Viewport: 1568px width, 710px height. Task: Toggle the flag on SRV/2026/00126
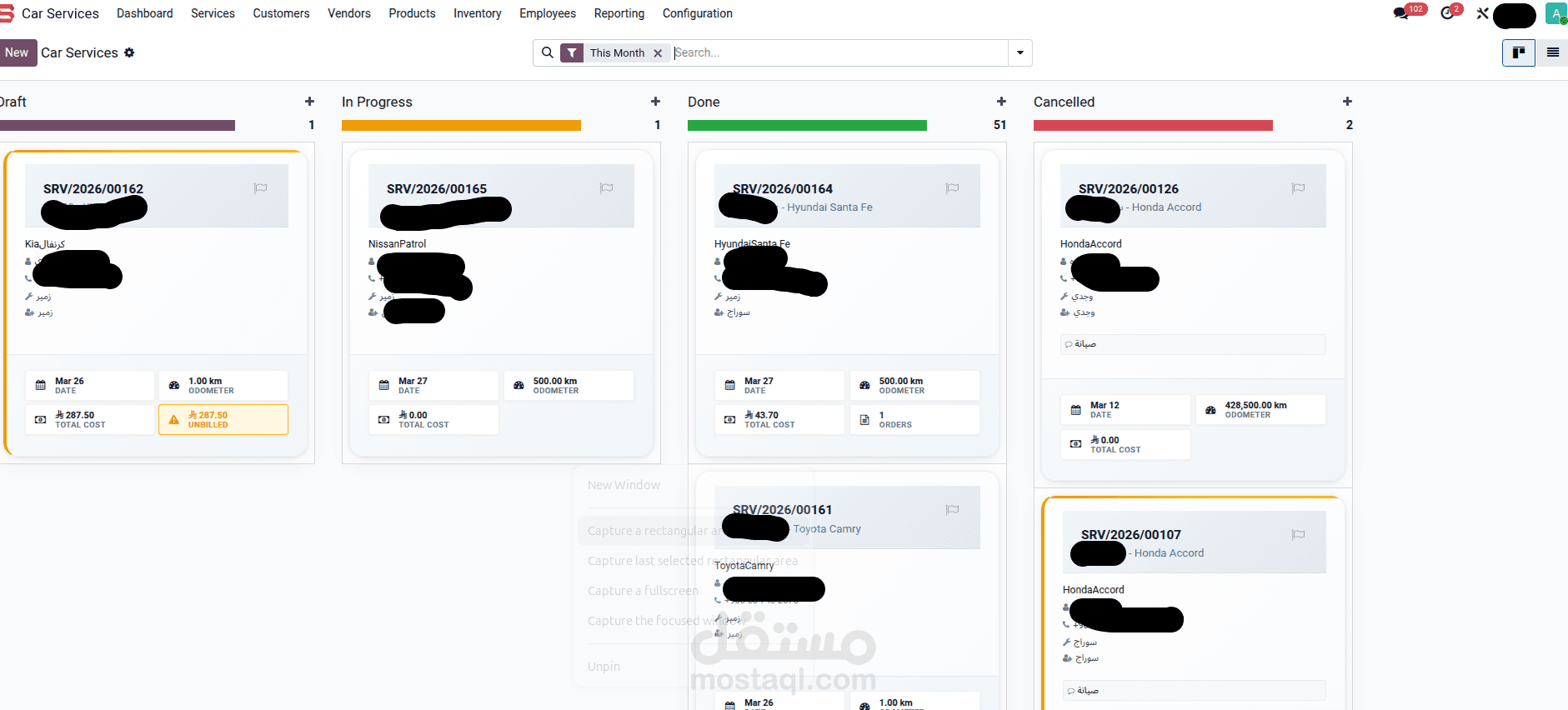1298,188
